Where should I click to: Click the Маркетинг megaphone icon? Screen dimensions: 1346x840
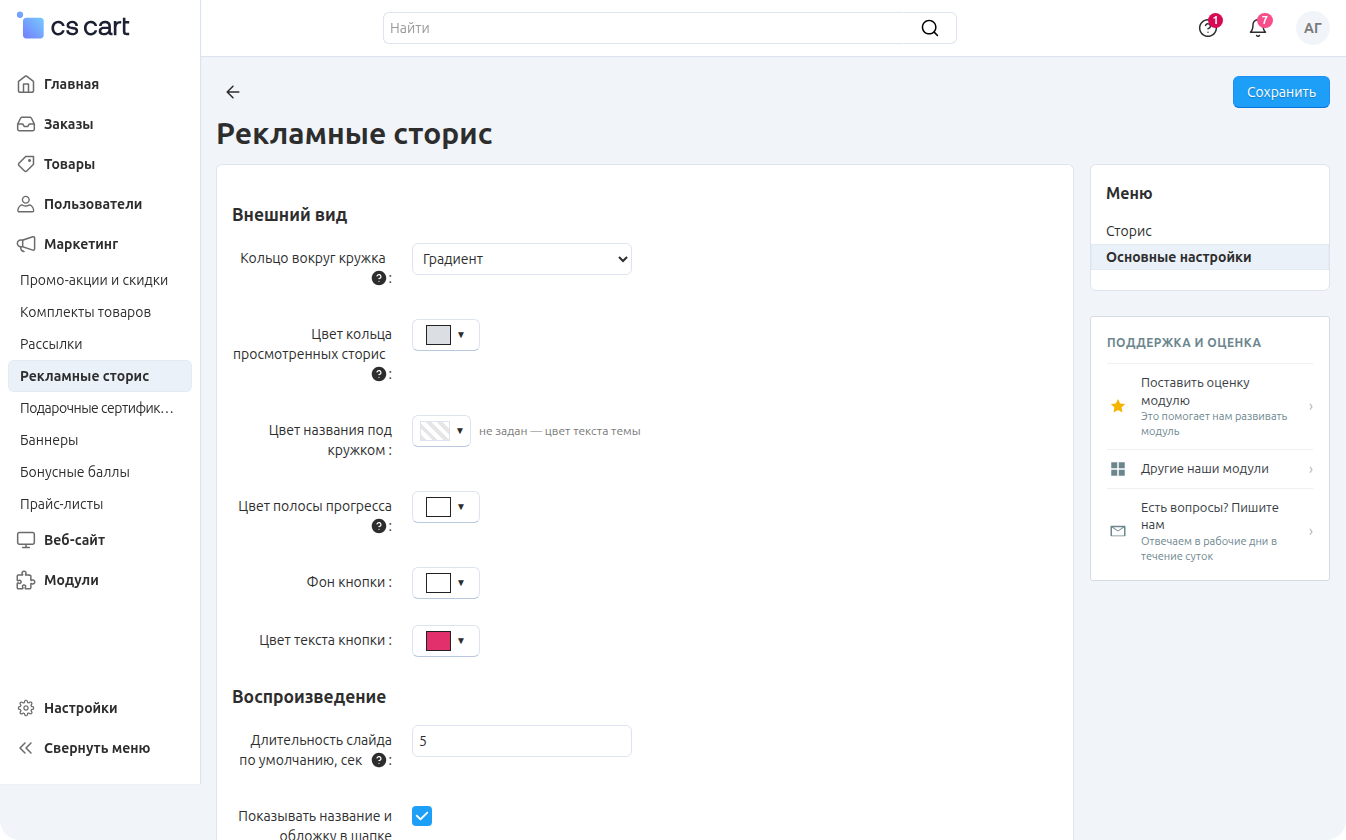point(27,244)
